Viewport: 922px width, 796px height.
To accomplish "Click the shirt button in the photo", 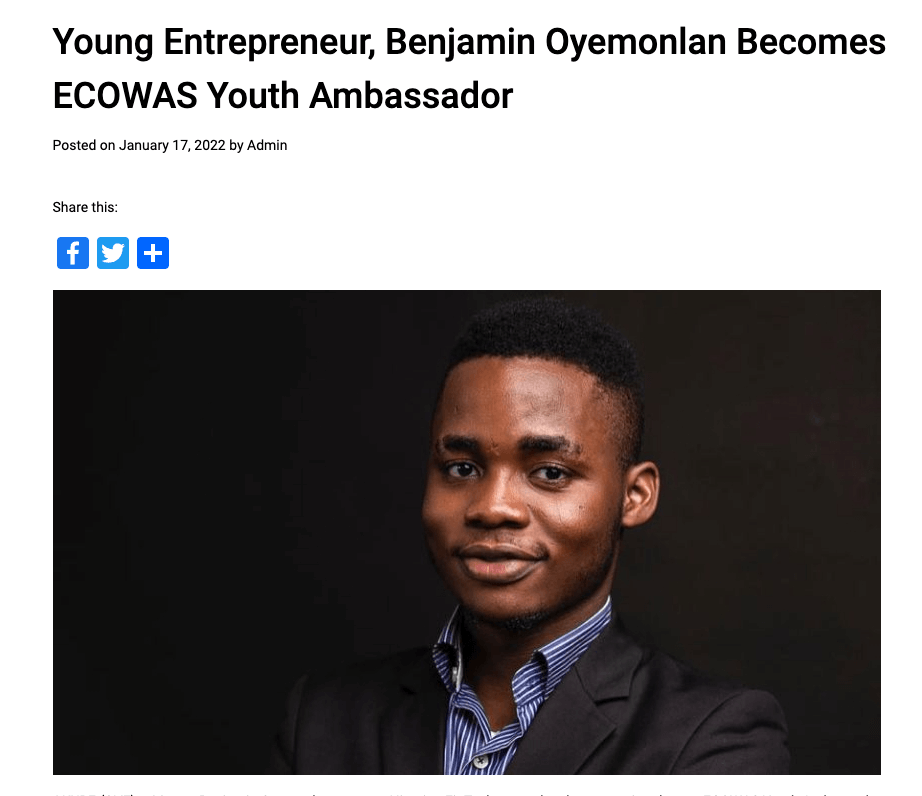I will coord(480,761).
